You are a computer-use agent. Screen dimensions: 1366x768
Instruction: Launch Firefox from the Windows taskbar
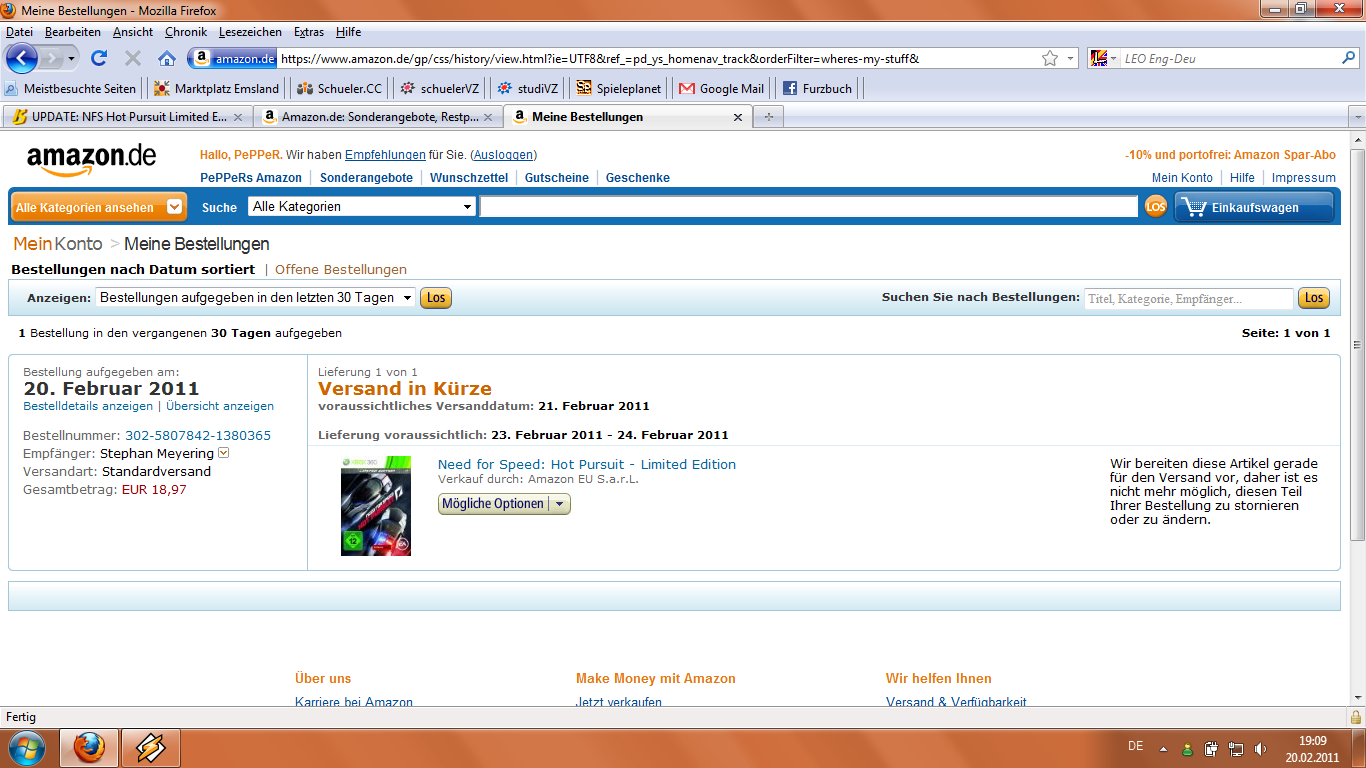tap(89, 747)
